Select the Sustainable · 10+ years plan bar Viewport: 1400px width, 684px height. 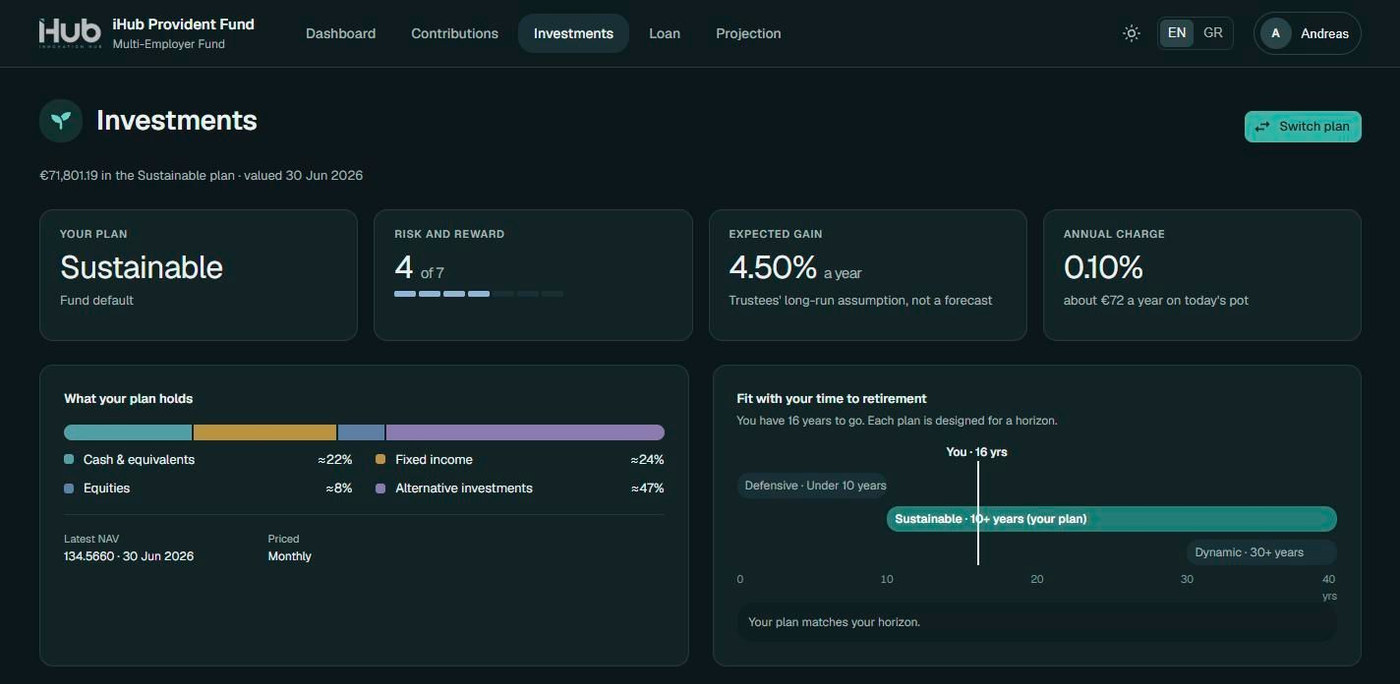point(1112,519)
